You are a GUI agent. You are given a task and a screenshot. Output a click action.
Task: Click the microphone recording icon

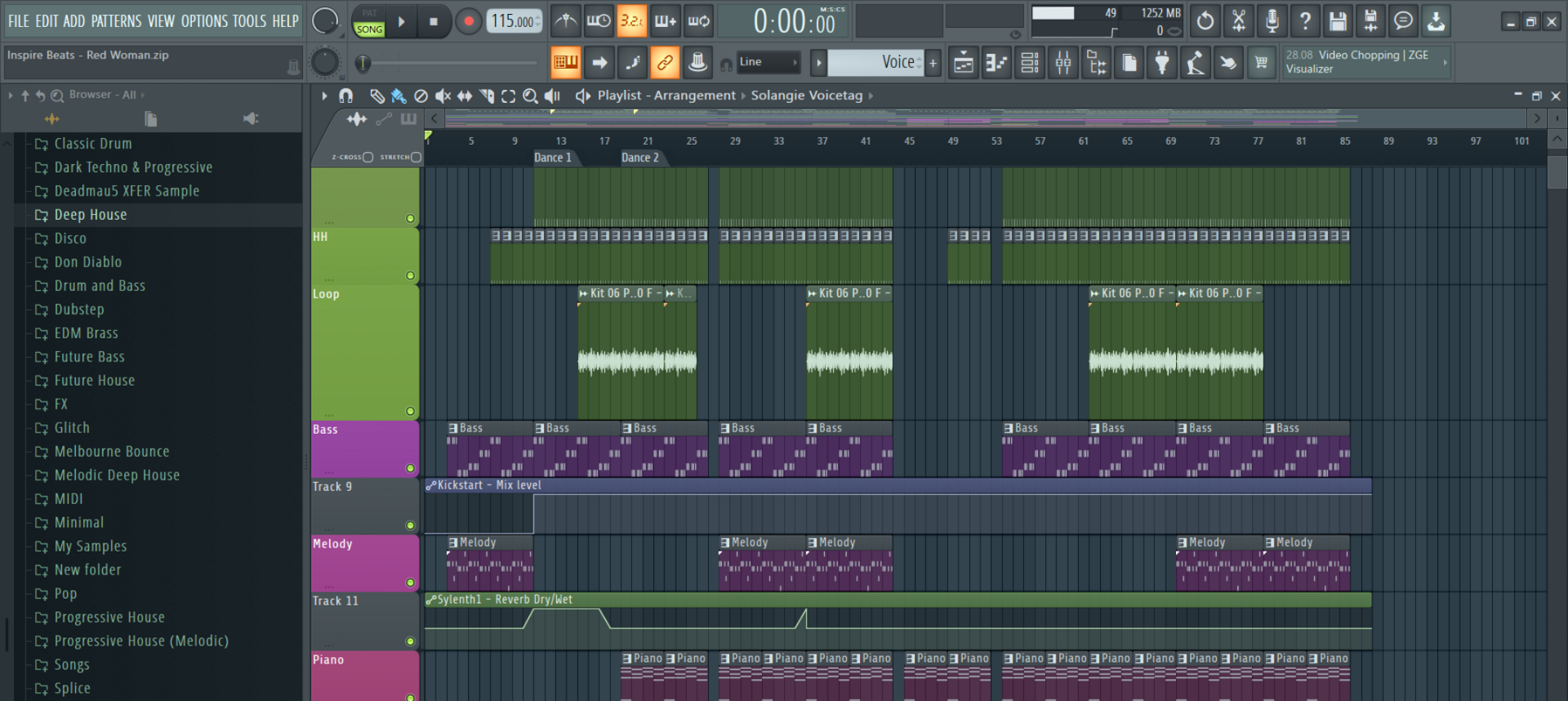coord(1272,21)
